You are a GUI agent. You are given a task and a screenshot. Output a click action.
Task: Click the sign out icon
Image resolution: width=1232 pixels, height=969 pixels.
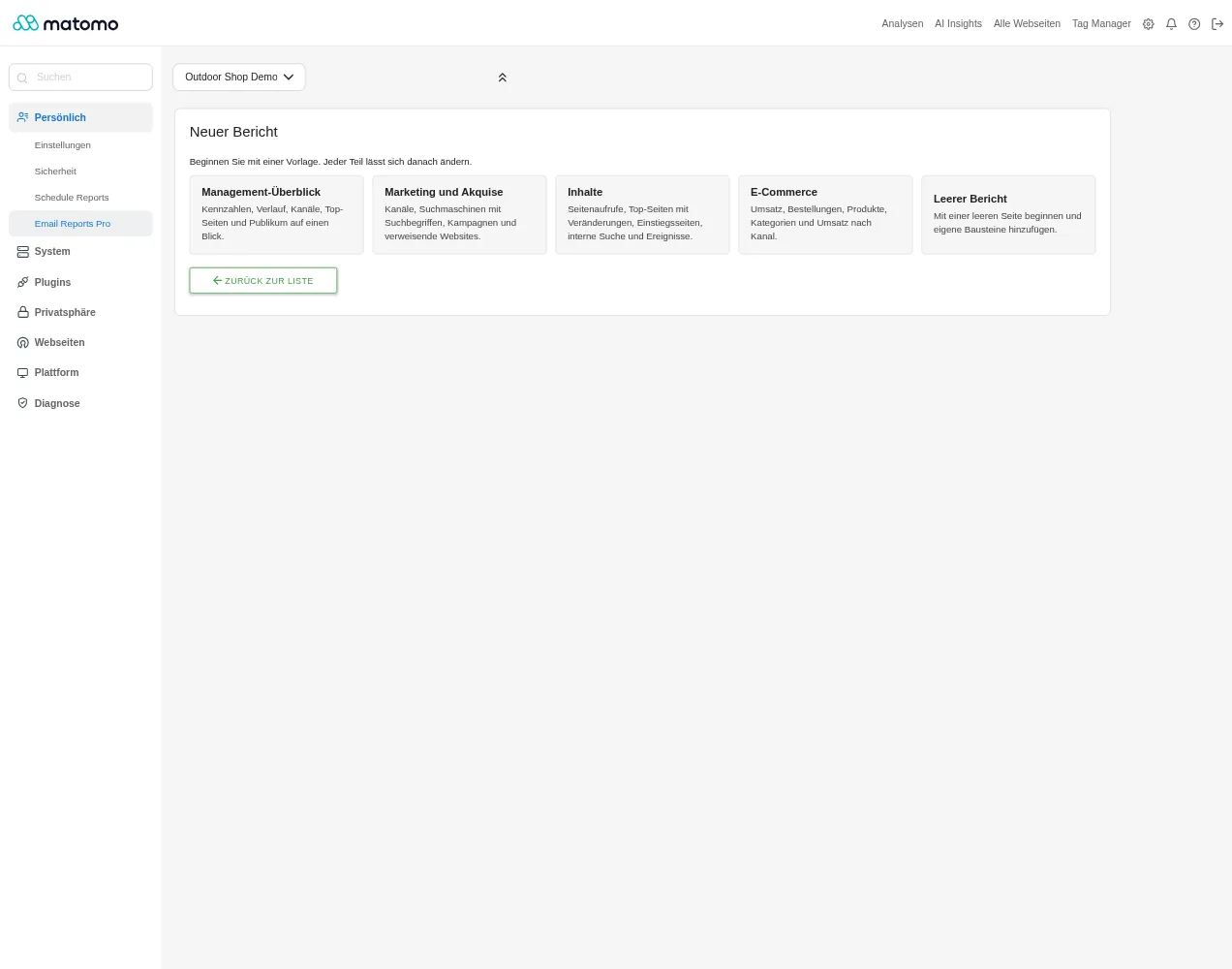tap(1217, 24)
